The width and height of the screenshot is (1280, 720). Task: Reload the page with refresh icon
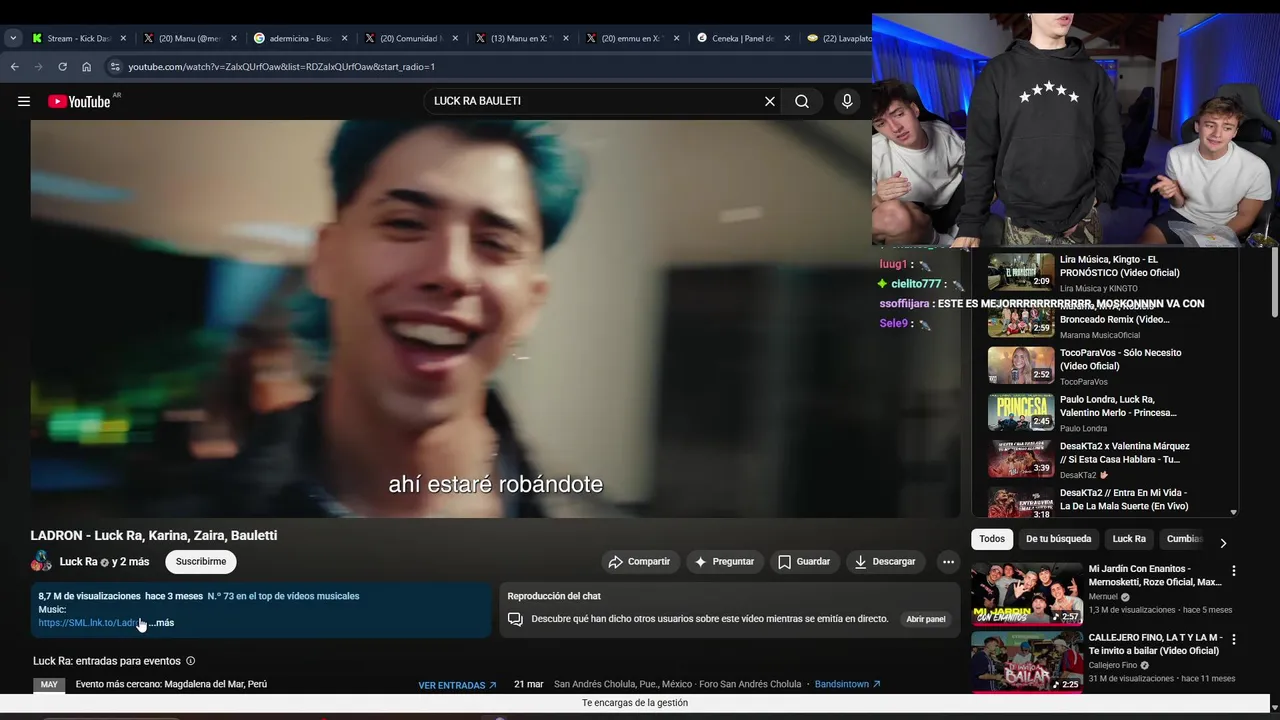pyautogui.click(x=63, y=67)
